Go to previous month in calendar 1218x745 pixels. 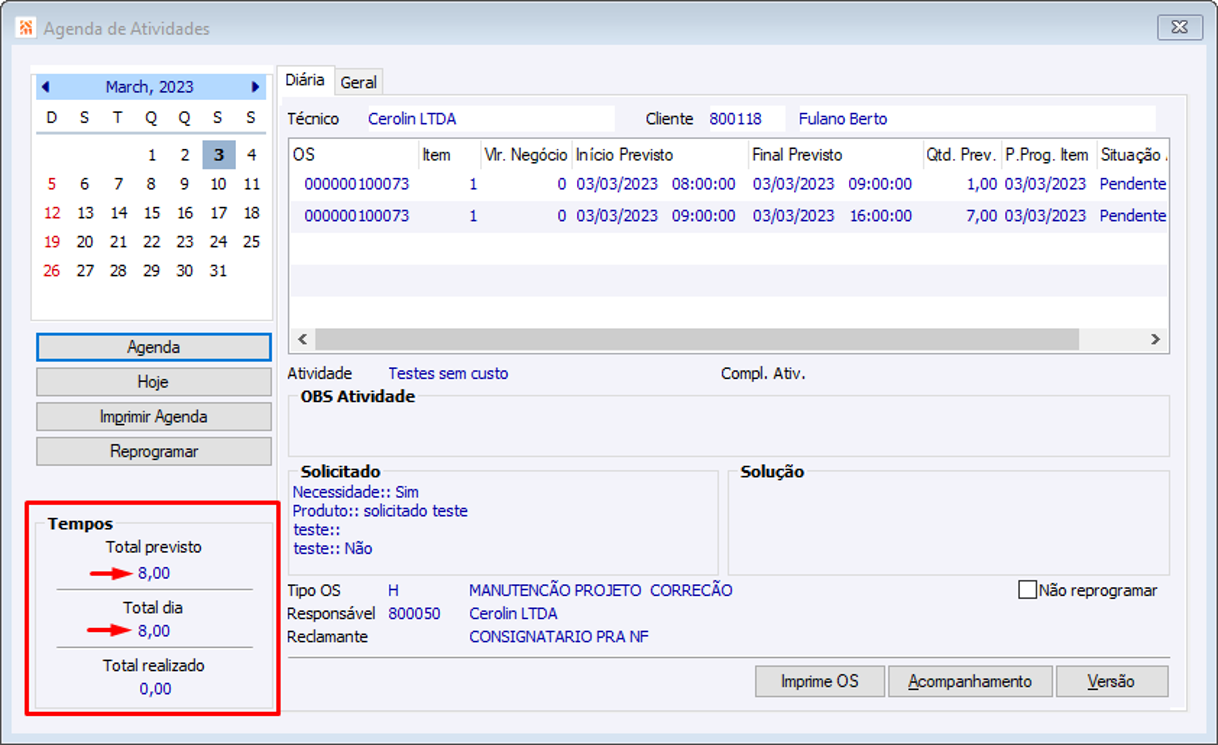[x=46, y=87]
